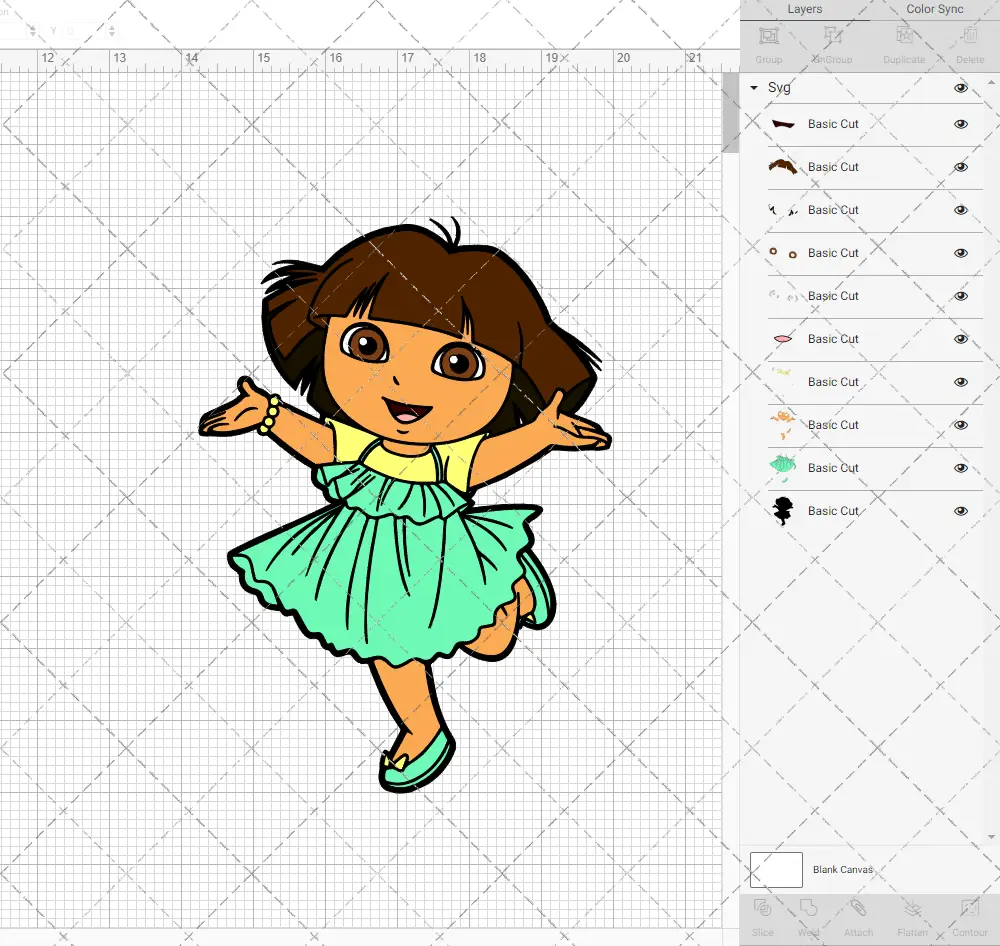
Task: Click into the Y position input field
Action: pyautogui.click(x=85, y=30)
